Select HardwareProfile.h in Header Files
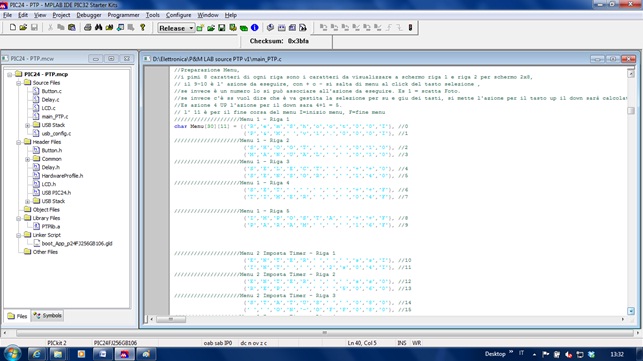The height and width of the screenshot is (361, 643). (x=62, y=176)
